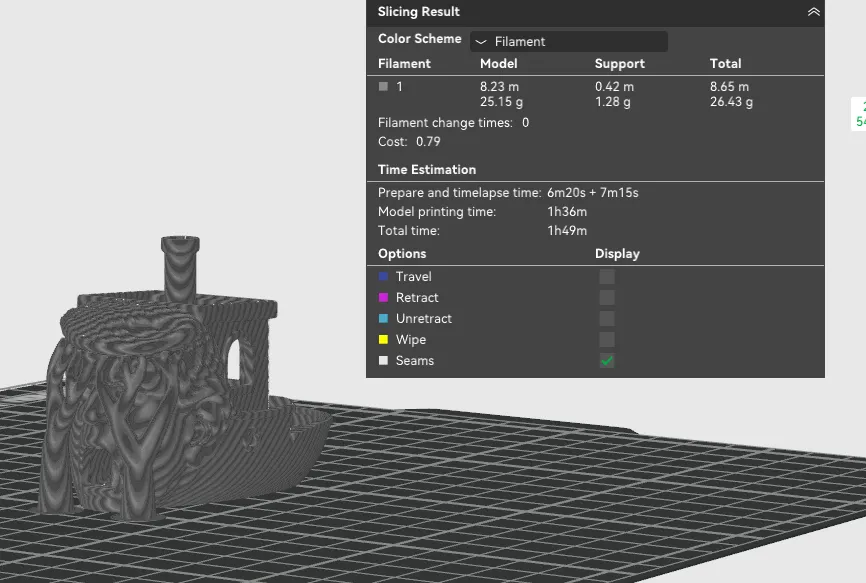The width and height of the screenshot is (866, 583).
Task: Click the cyan Unretract color swatch
Action: click(x=383, y=318)
